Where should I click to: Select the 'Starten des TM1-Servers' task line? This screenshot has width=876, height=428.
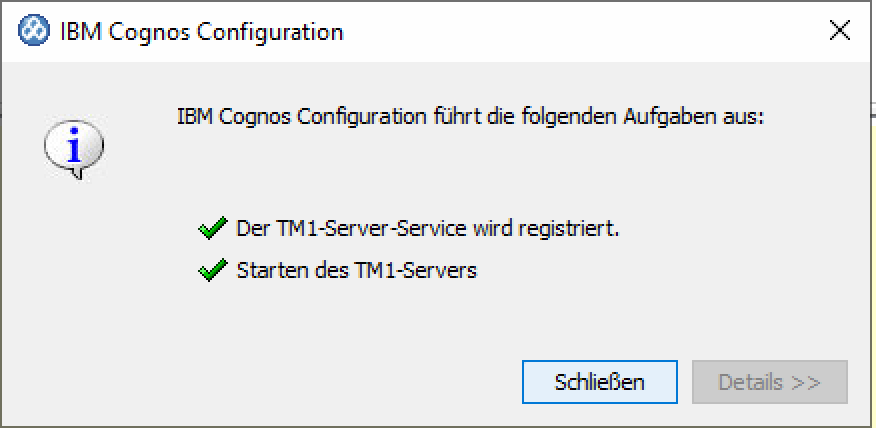[x=356, y=271]
